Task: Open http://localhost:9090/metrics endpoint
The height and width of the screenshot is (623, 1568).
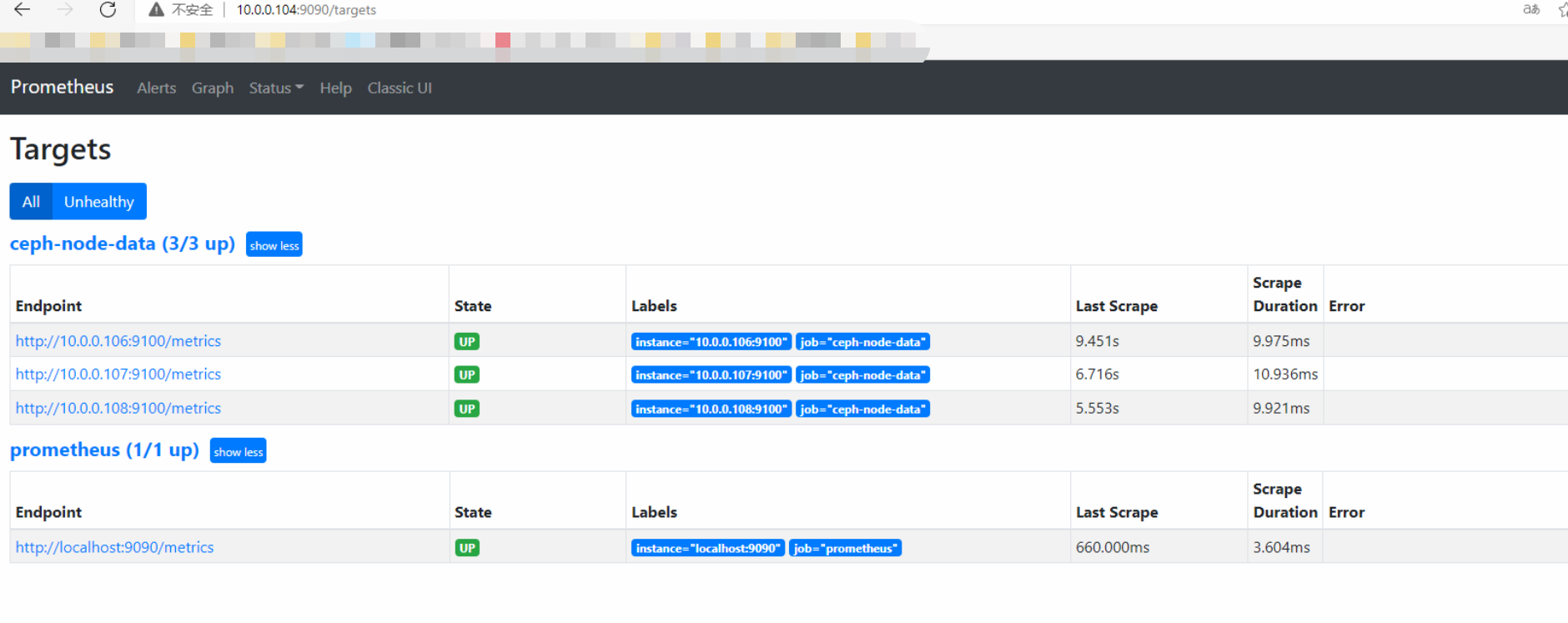Action: [114, 547]
